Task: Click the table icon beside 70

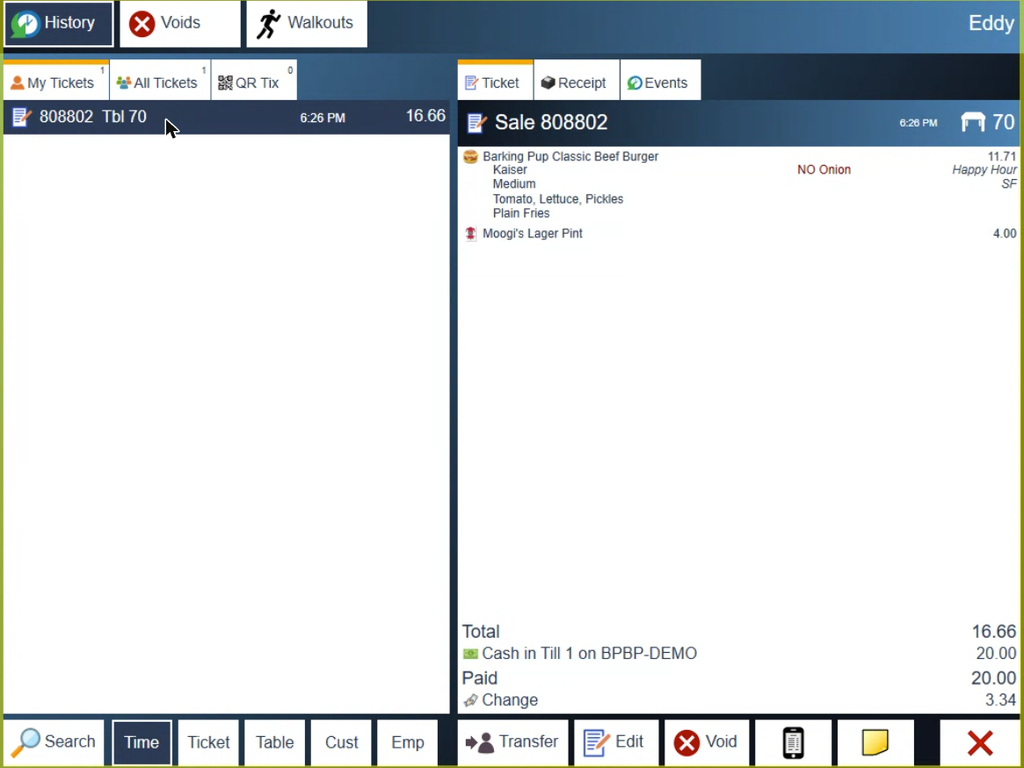Action: [973, 122]
